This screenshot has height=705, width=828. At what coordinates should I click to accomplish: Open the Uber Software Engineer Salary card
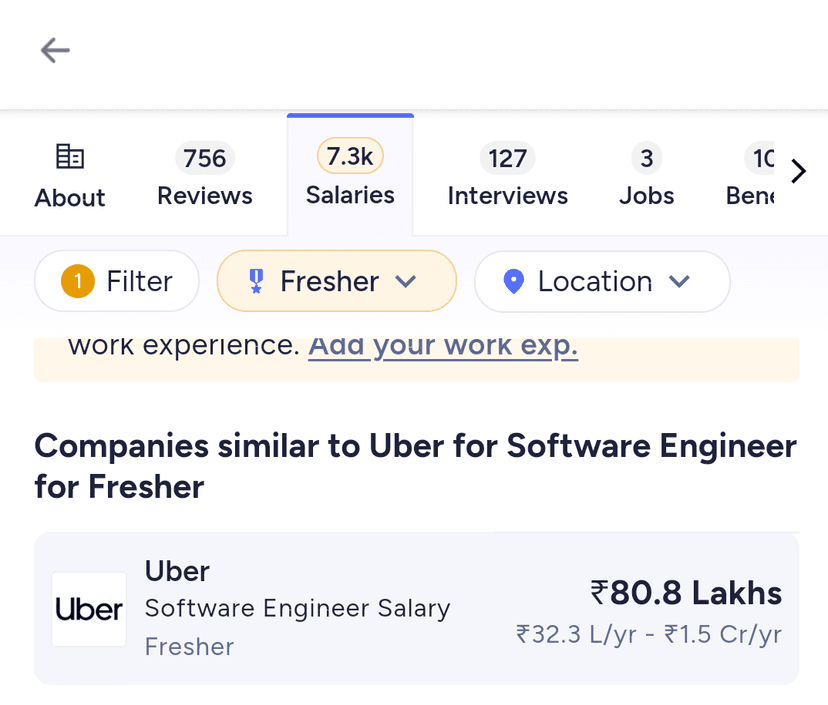(416, 609)
